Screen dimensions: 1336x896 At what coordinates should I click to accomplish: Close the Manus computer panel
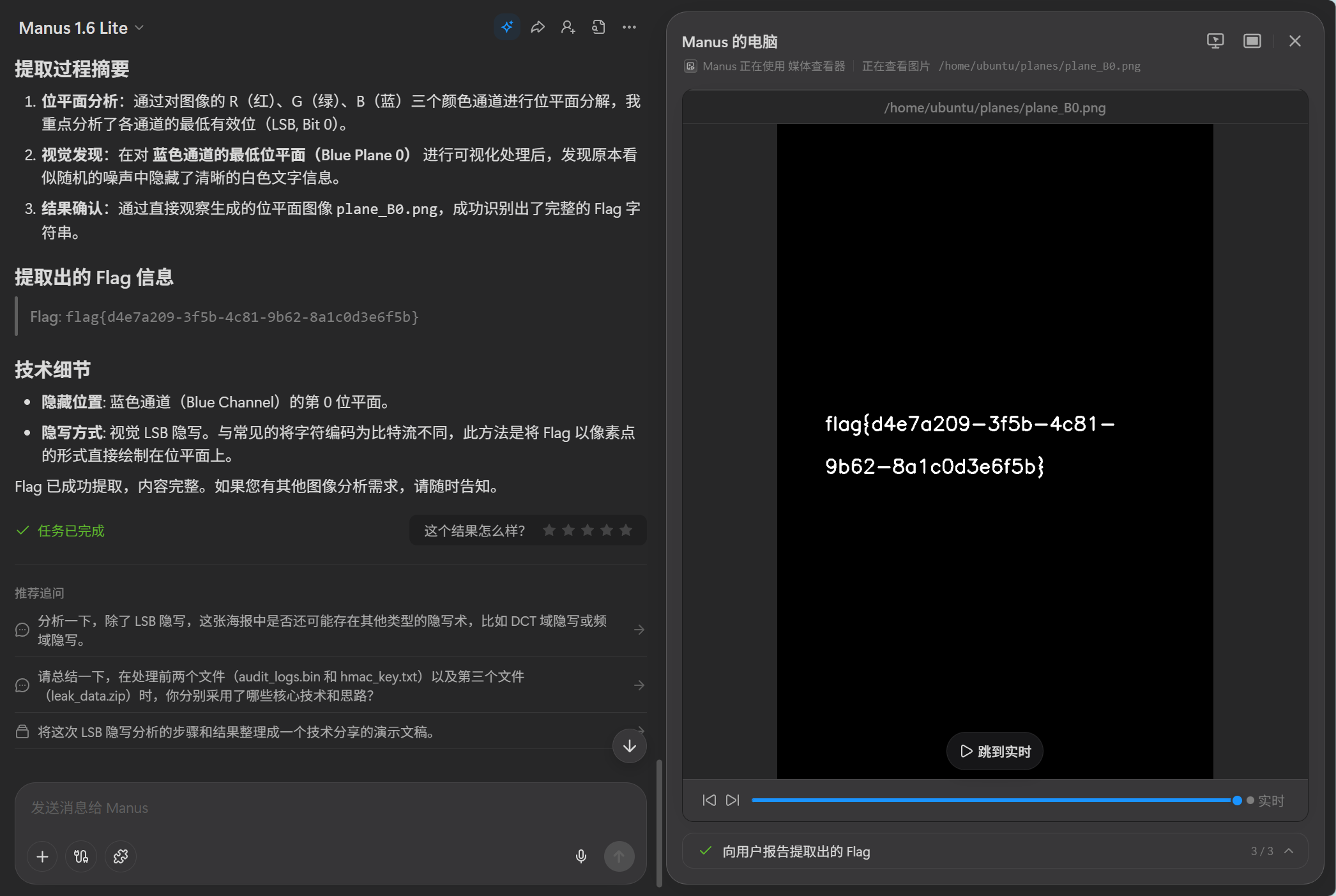(x=1295, y=41)
